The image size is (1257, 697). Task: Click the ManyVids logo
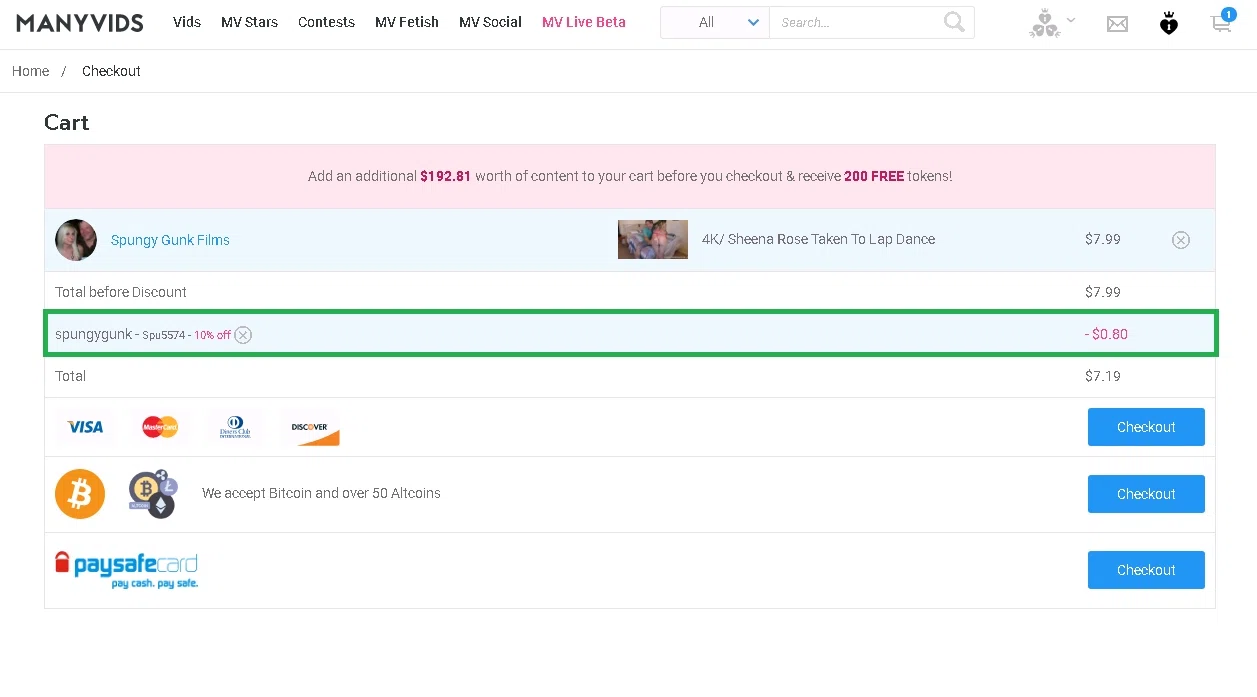coord(79,22)
